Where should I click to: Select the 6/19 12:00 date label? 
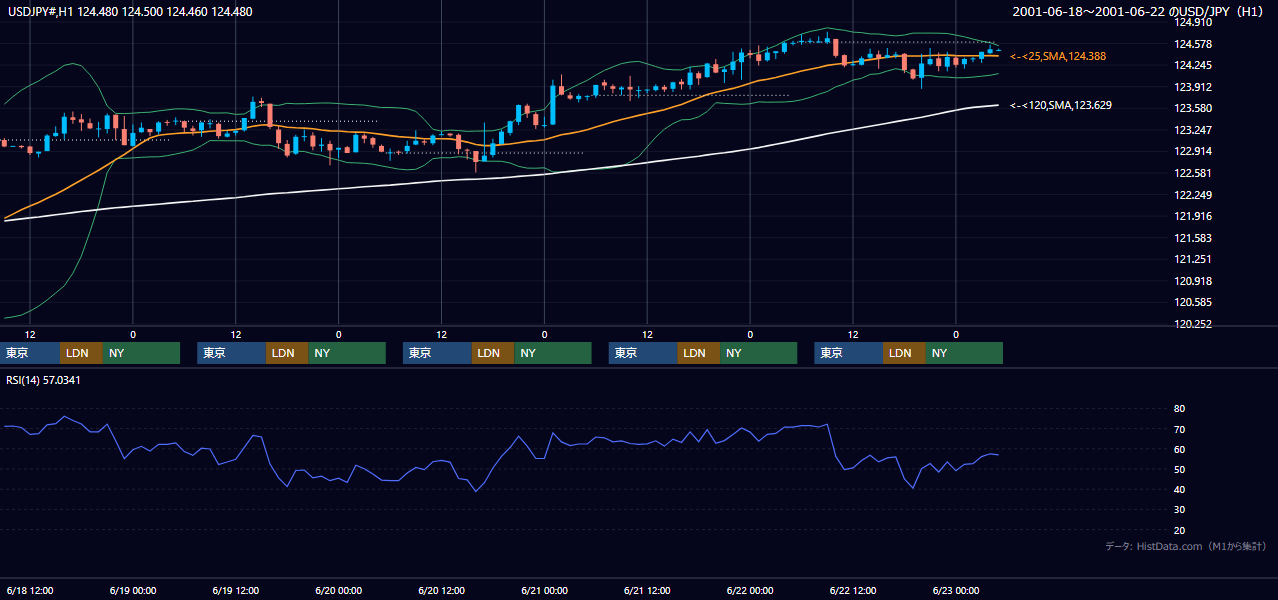point(236,591)
